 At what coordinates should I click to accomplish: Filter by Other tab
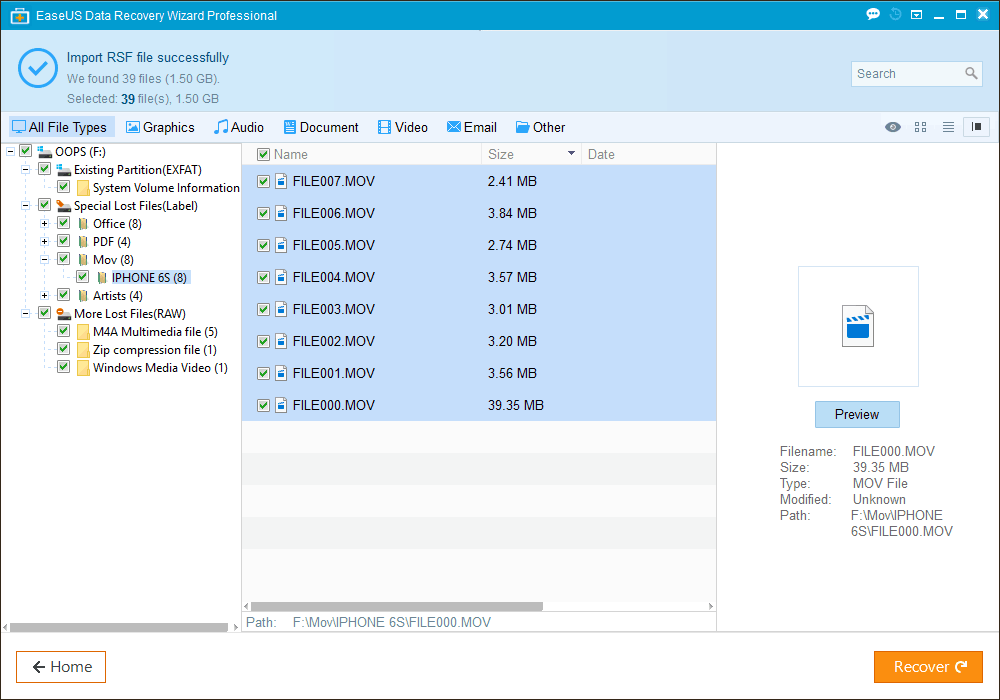(541, 127)
